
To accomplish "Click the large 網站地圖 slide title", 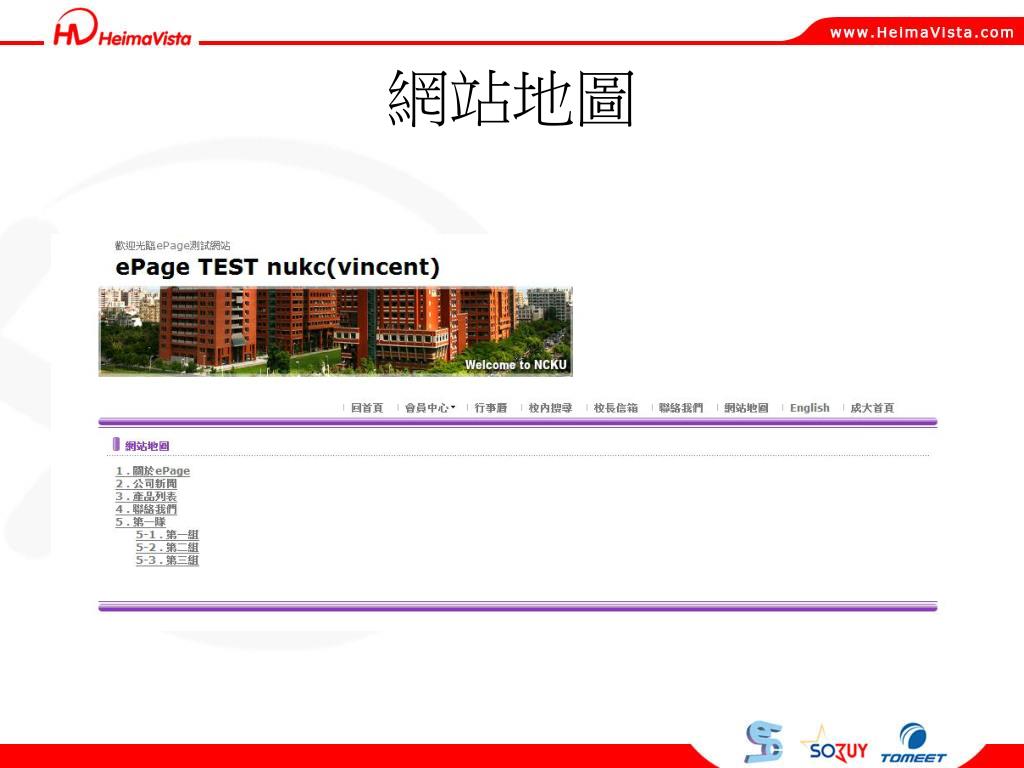I will click(511, 98).
